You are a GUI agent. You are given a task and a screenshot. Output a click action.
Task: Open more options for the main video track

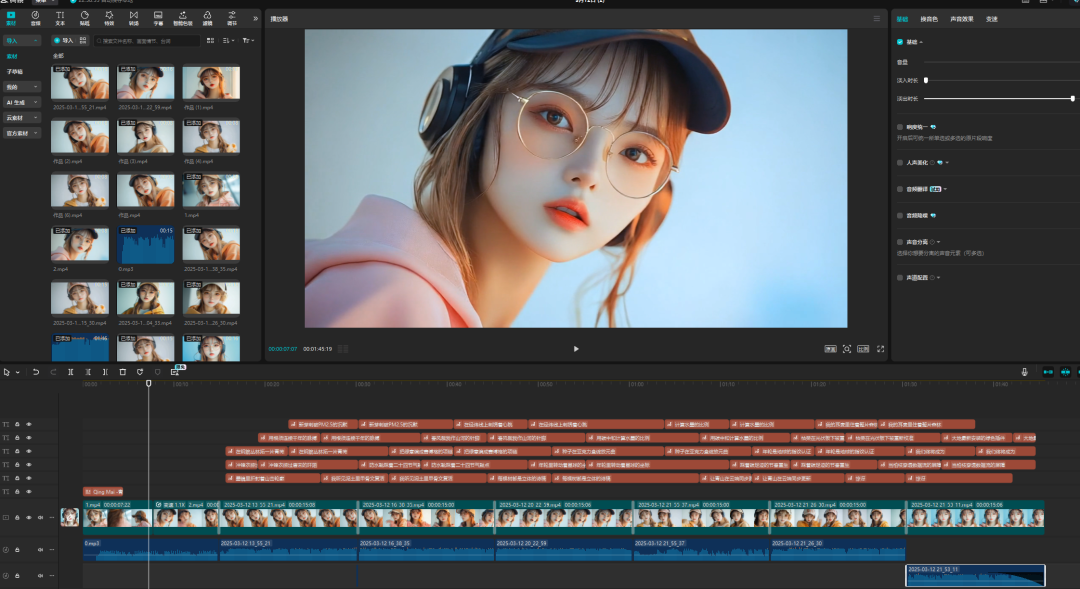point(52,517)
